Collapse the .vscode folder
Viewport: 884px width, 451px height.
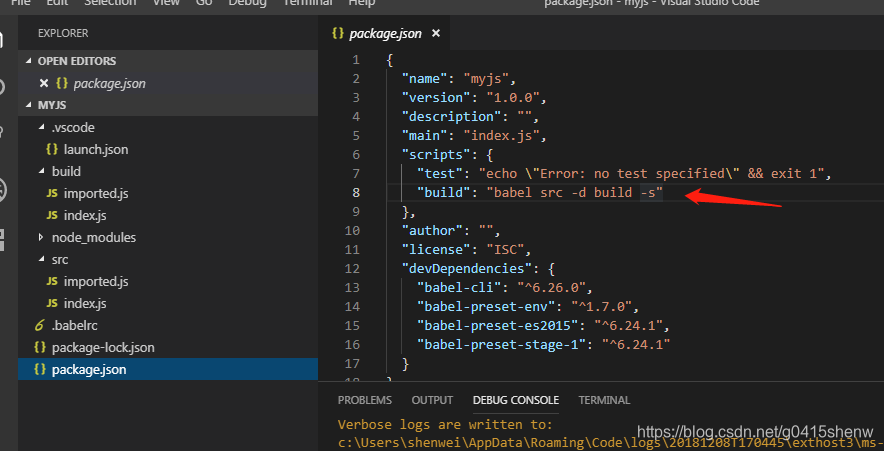pos(41,127)
